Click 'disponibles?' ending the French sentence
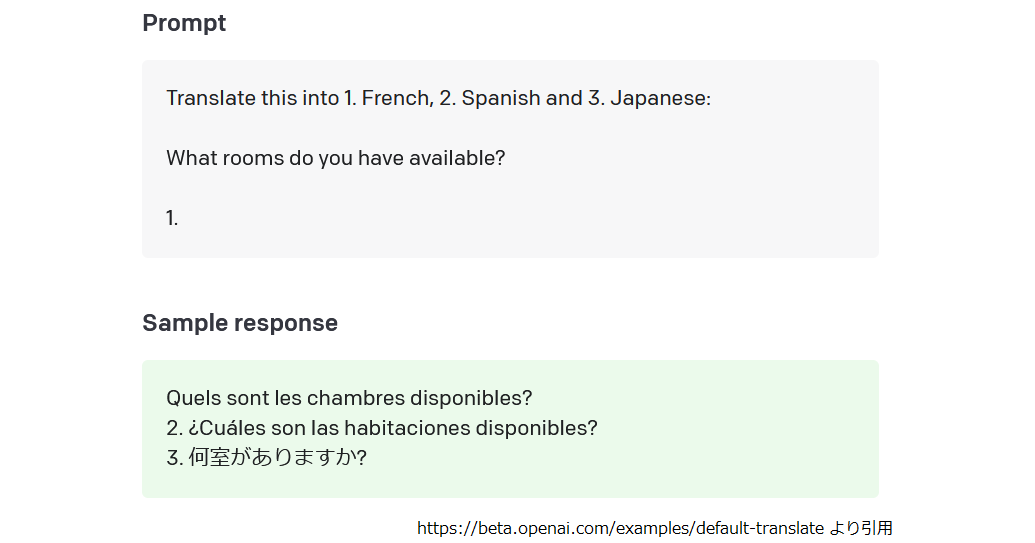Image resolution: width=1035 pixels, height=543 pixels. 471,398
